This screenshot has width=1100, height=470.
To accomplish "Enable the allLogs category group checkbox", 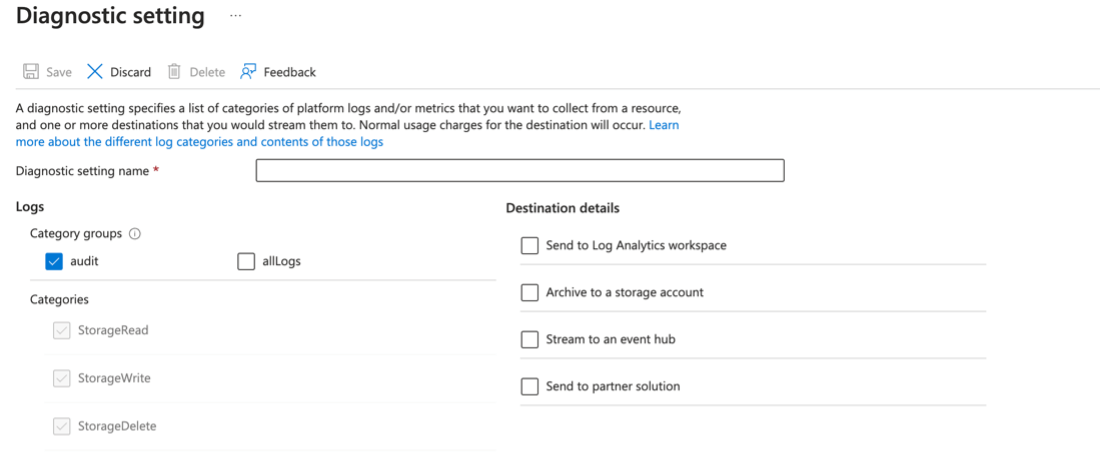I will point(246,262).
